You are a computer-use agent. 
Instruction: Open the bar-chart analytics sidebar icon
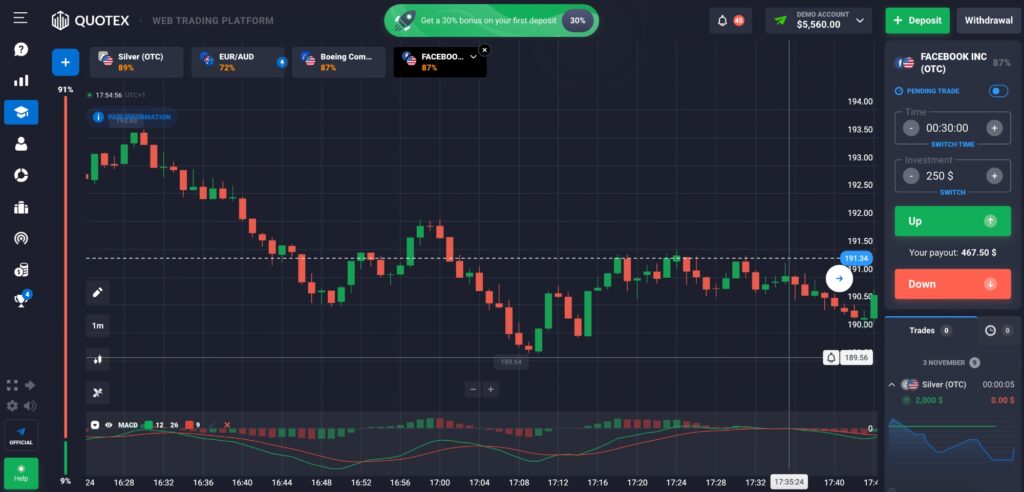point(21,81)
